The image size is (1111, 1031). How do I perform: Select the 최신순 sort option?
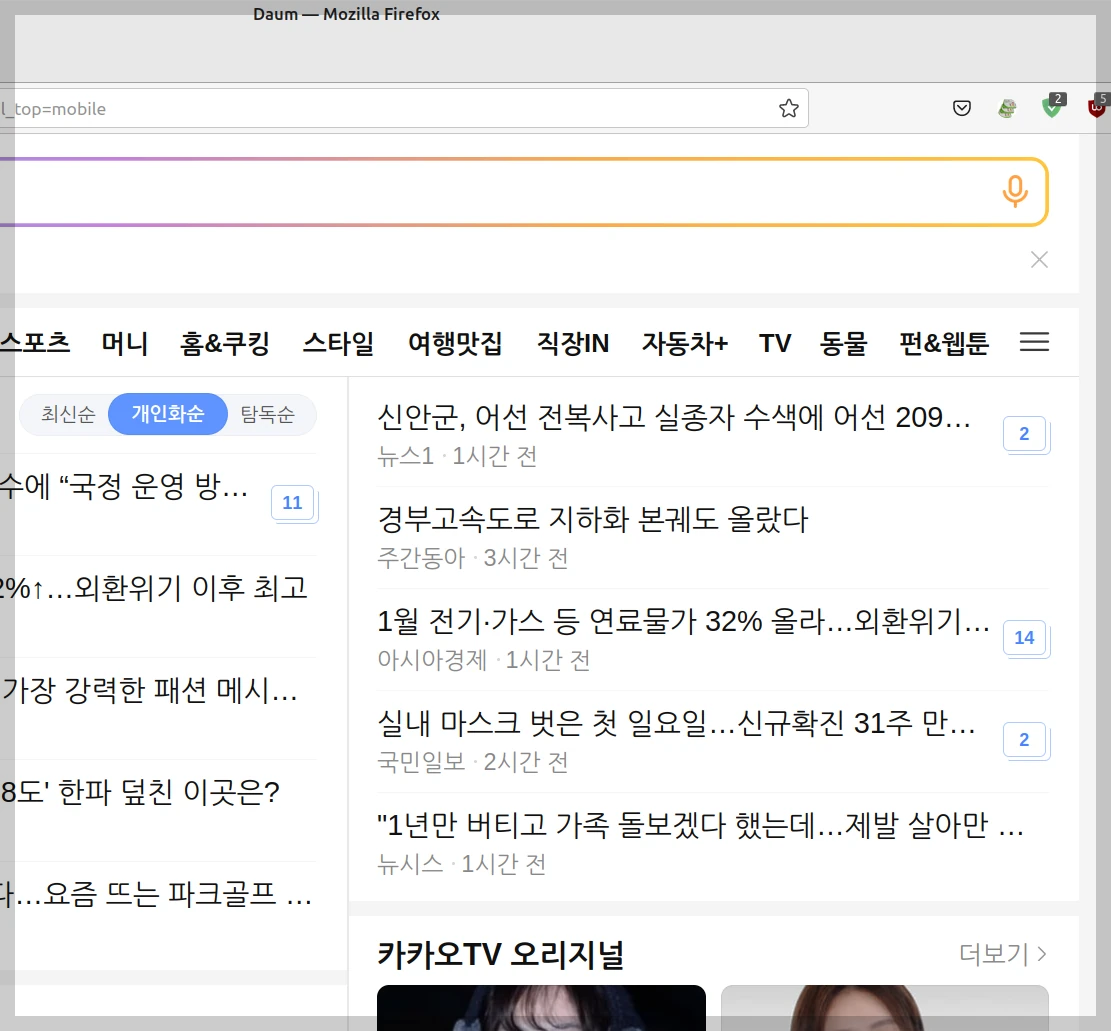[68, 414]
